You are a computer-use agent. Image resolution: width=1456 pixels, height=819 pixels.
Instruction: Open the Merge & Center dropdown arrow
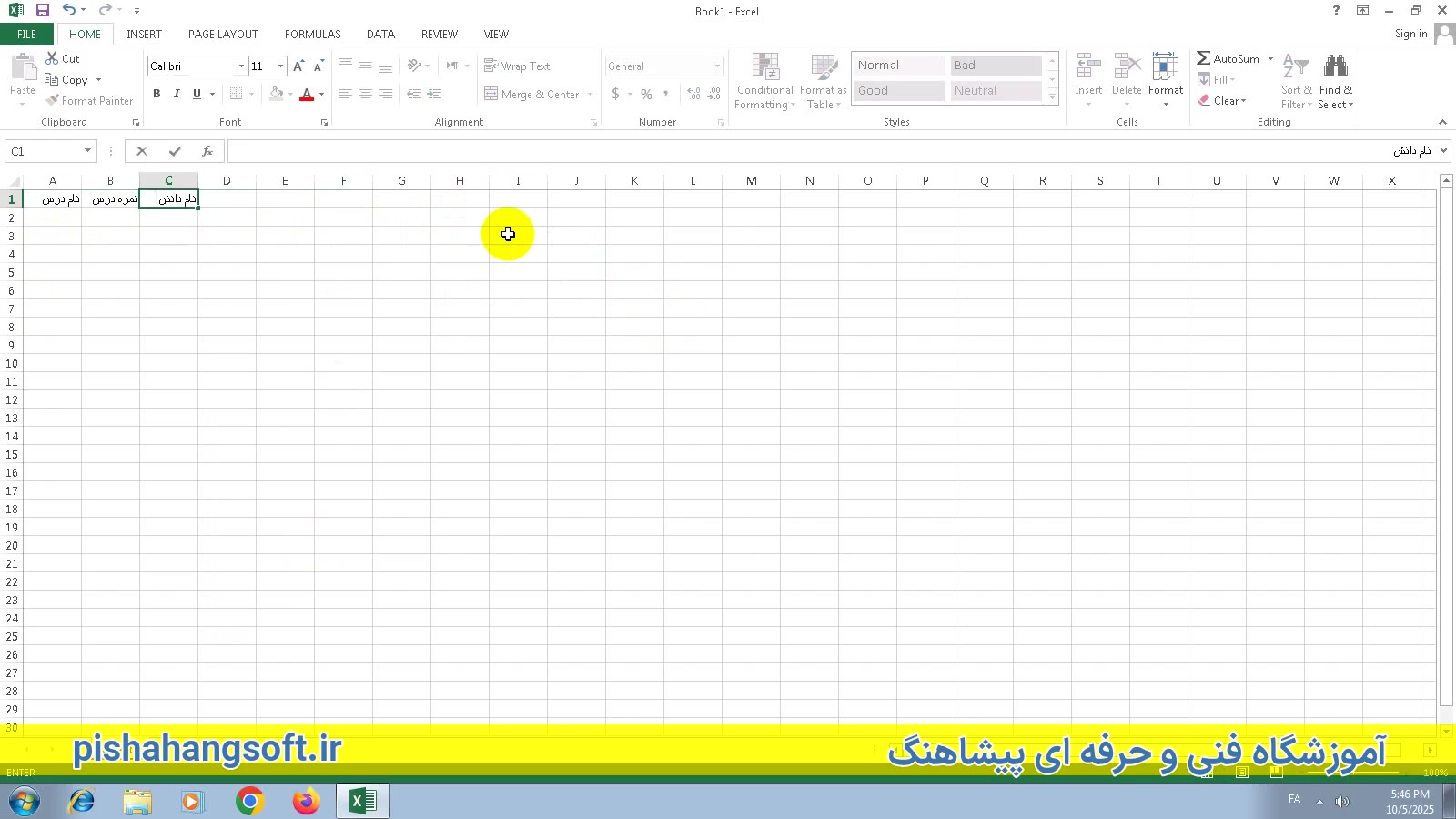point(591,94)
